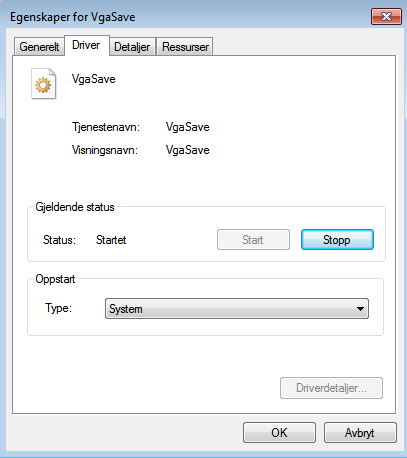
Task: Click the Tjenestenavn: label
Action: [x=106, y=127]
